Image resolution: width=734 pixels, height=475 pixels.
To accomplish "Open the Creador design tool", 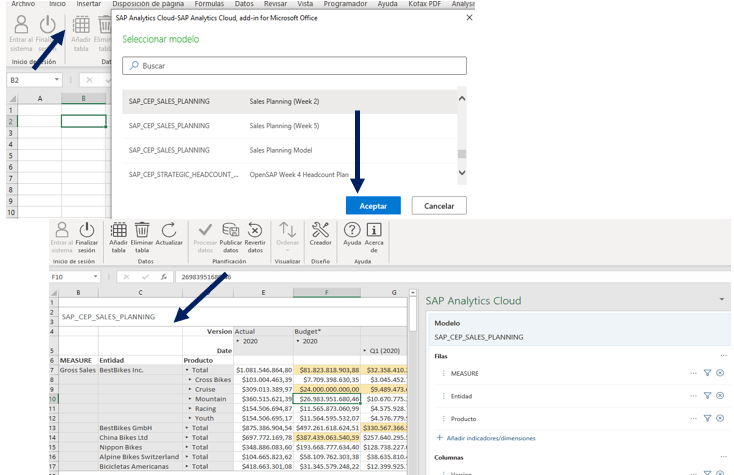I will click(x=320, y=231).
